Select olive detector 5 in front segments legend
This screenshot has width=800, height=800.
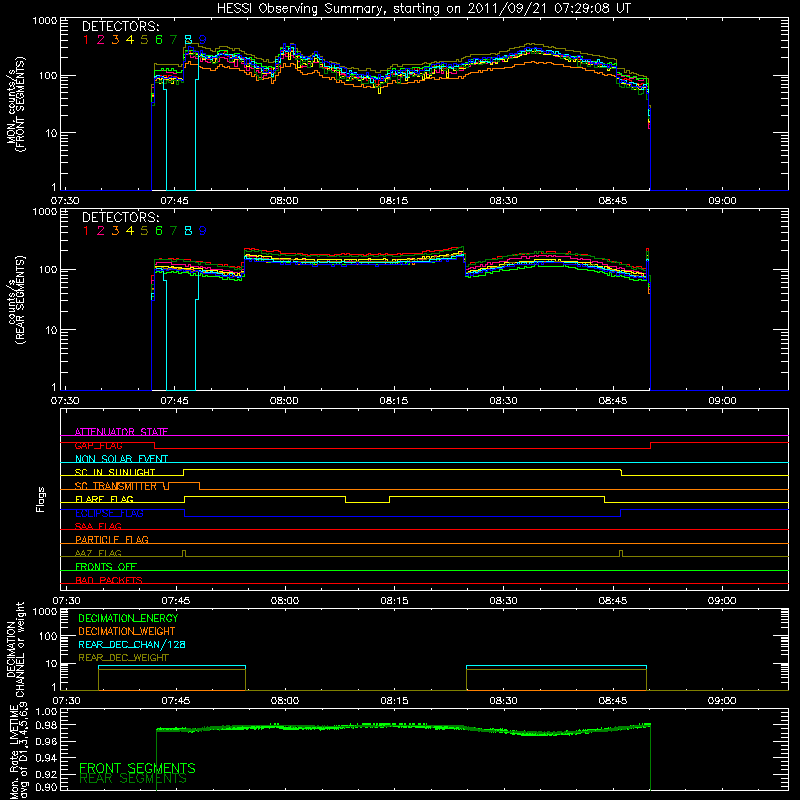(144, 40)
